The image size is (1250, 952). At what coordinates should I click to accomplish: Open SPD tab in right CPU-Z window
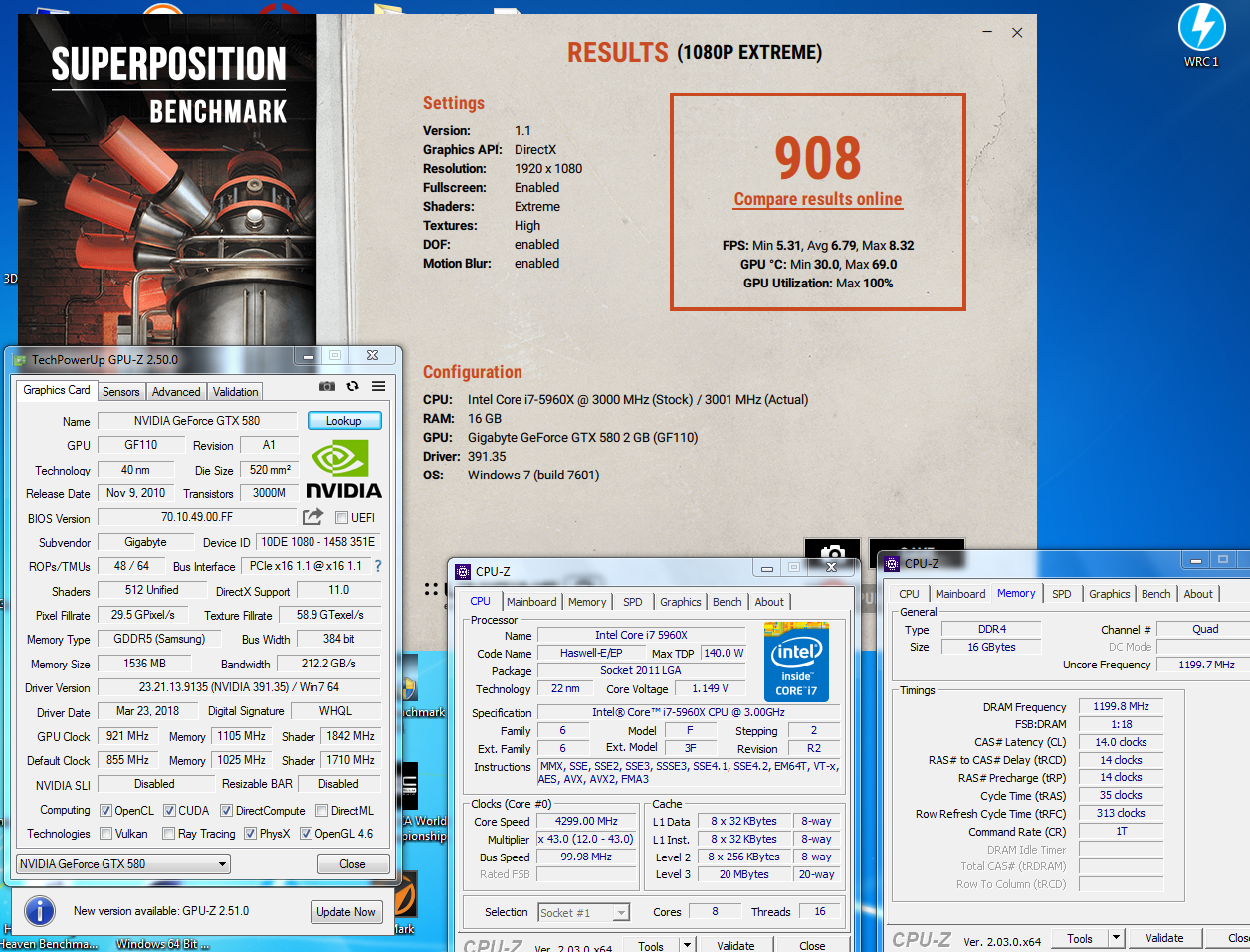point(1062,594)
